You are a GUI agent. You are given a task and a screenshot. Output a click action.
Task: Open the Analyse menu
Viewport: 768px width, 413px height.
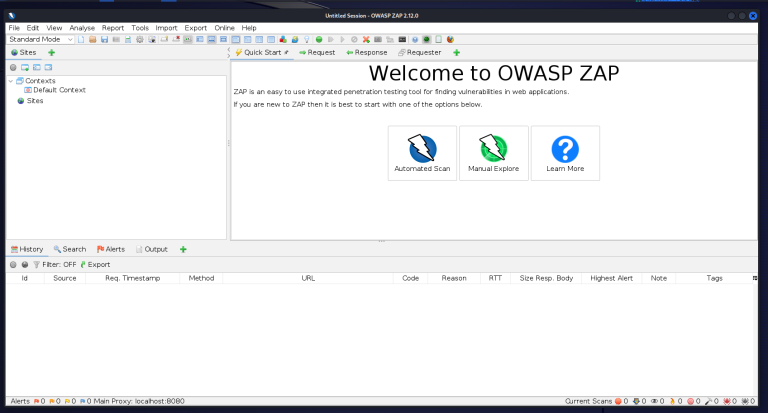click(x=81, y=28)
